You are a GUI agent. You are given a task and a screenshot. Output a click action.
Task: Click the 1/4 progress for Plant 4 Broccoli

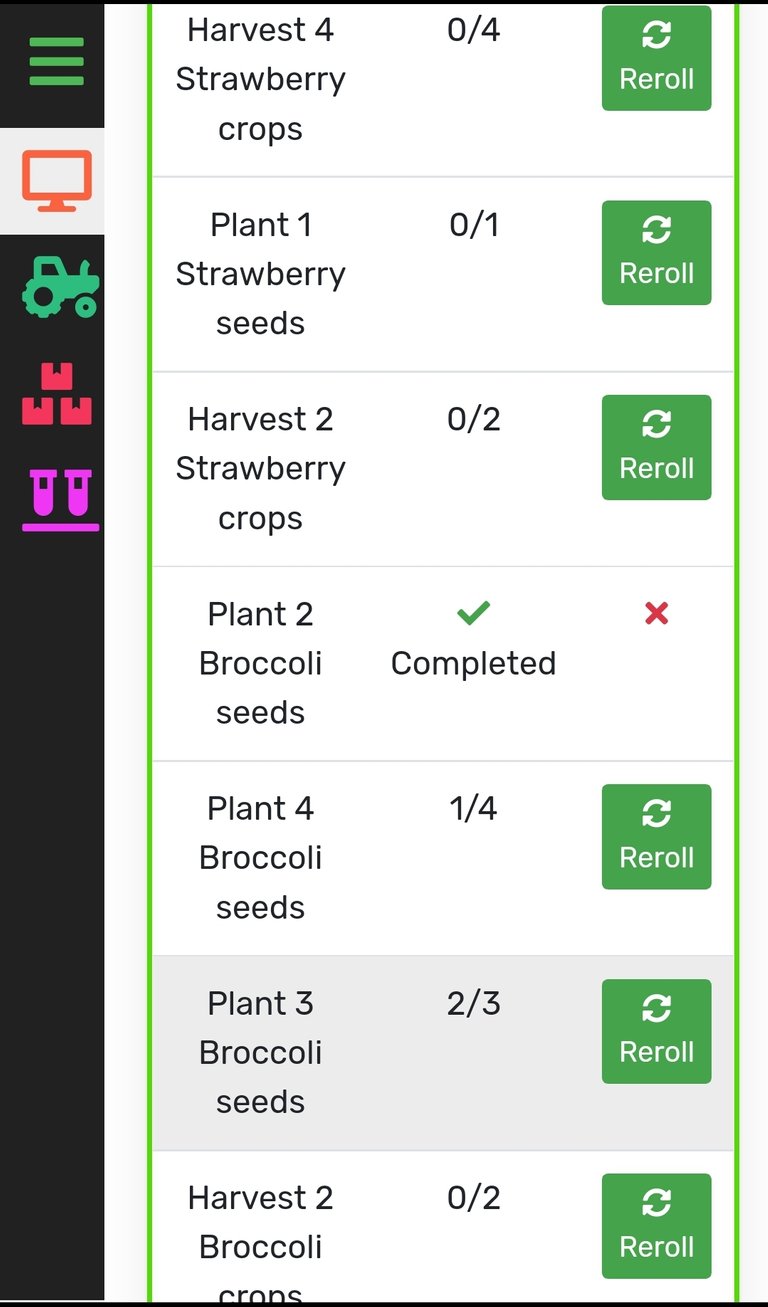coord(474,808)
